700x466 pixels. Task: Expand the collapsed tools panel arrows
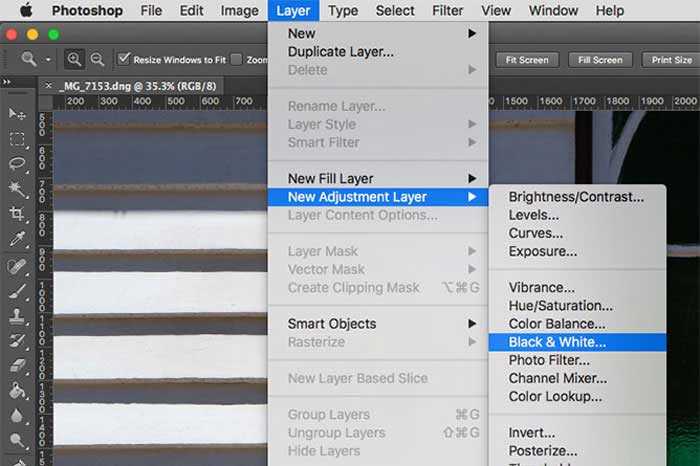7,82
